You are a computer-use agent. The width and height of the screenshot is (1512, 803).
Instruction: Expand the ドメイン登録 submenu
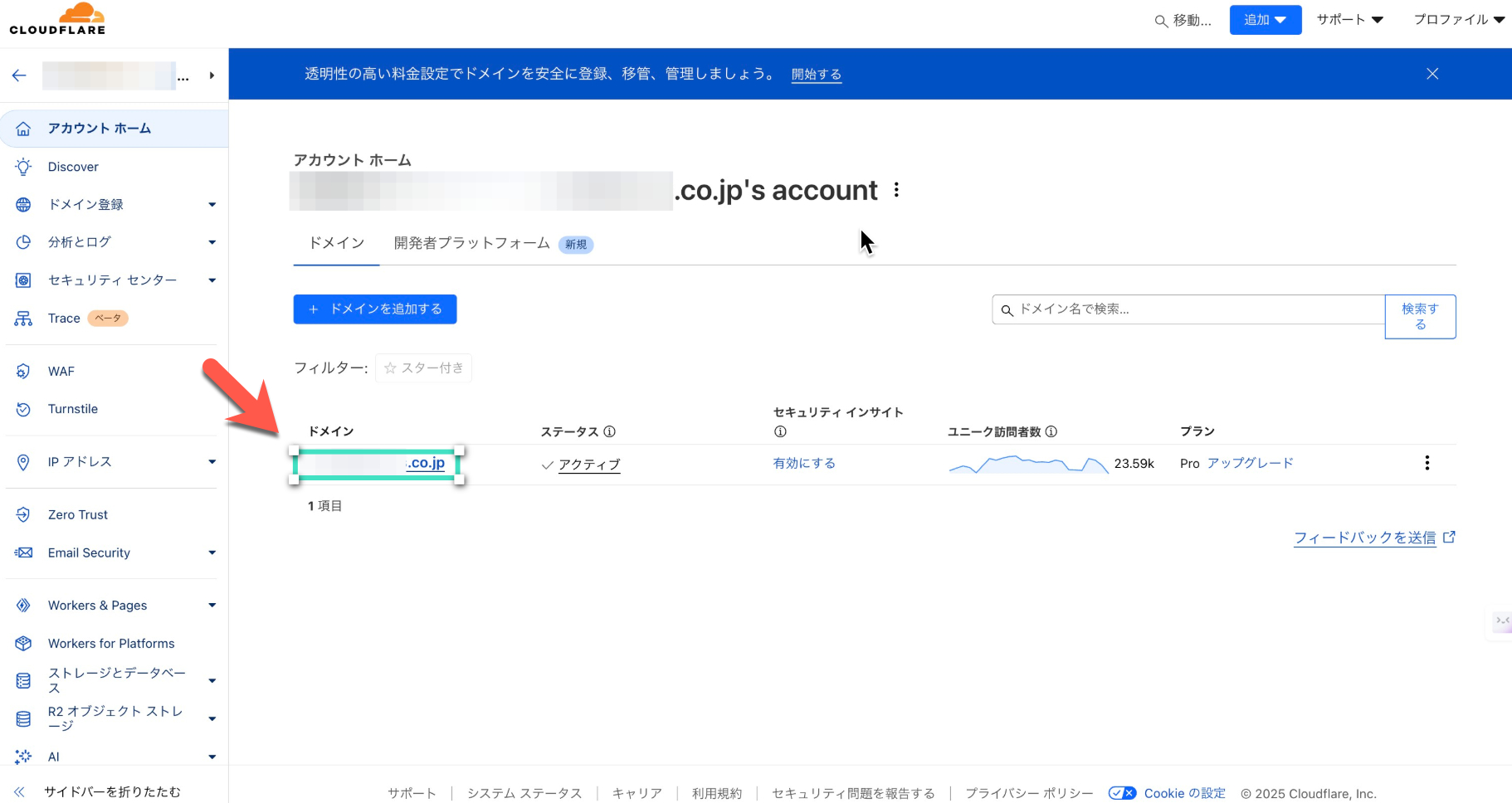[x=212, y=205]
